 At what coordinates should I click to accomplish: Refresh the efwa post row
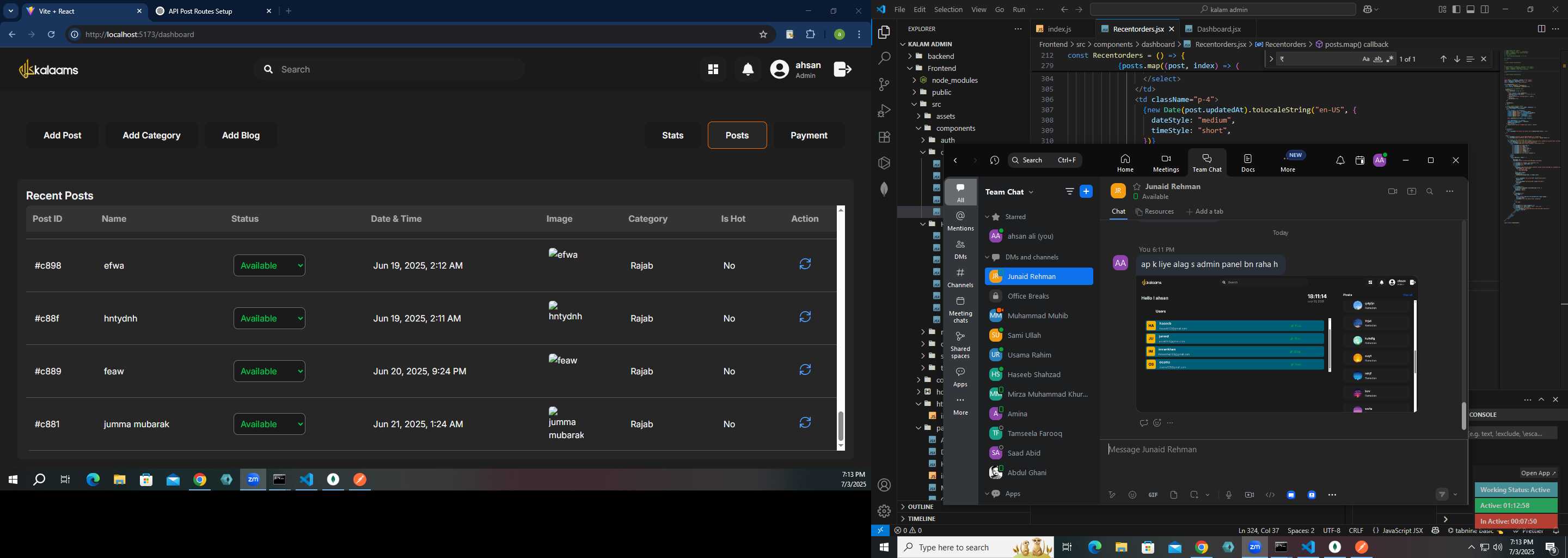(805, 264)
